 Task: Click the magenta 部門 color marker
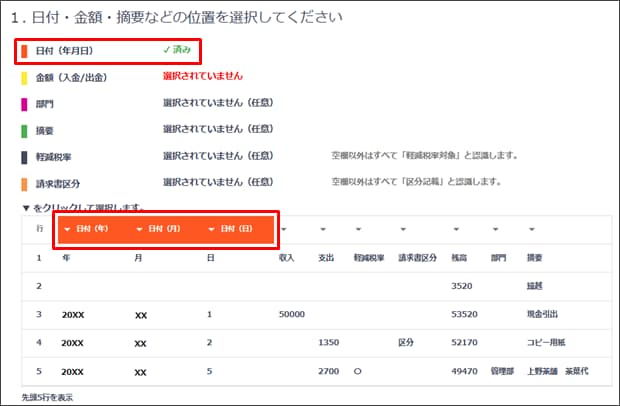click(24, 102)
